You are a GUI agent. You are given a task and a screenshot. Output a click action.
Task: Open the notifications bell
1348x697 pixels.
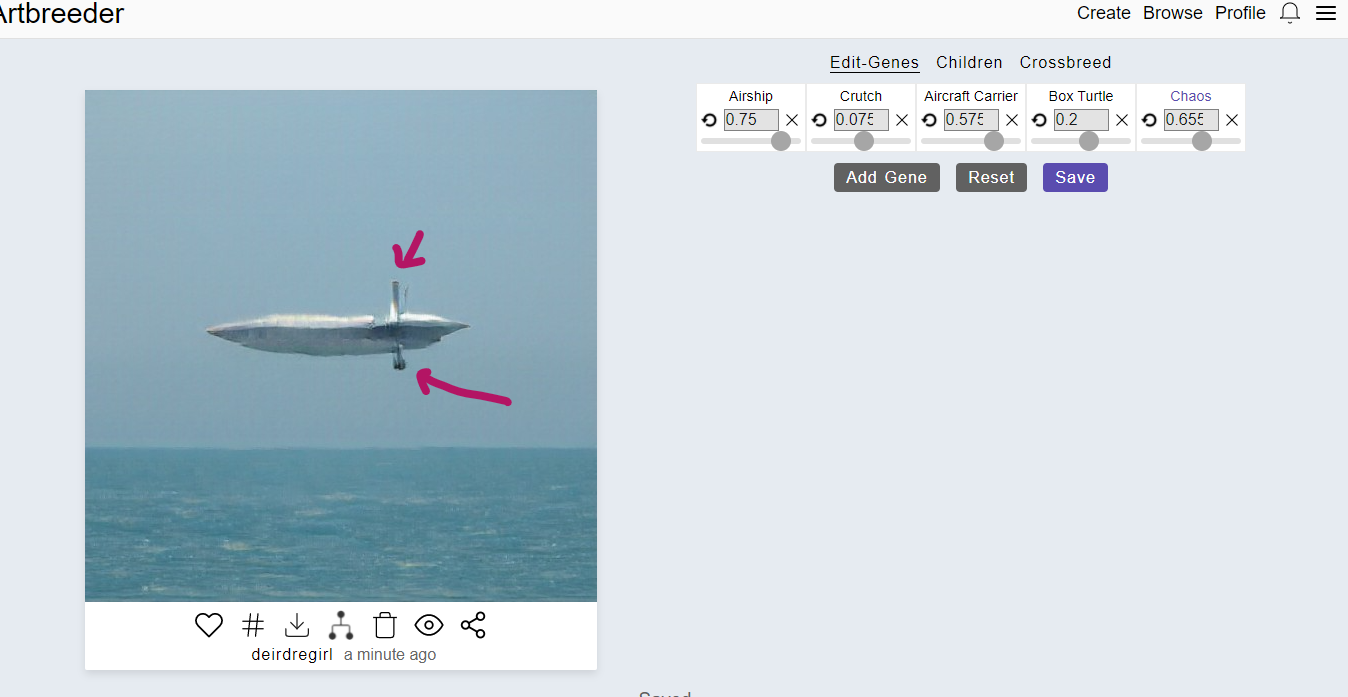(x=1290, y=13)
